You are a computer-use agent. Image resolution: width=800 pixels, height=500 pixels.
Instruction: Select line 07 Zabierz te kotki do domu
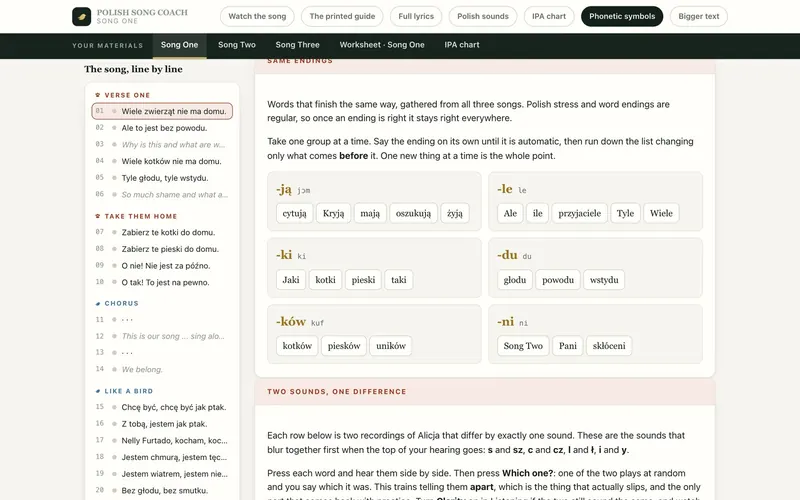coord(162,232)
